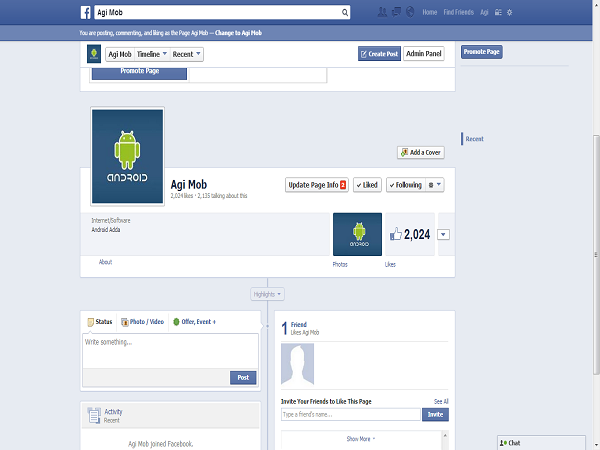Click Agi Mob page title text
The image size is (600, 450).
point(189,184)
